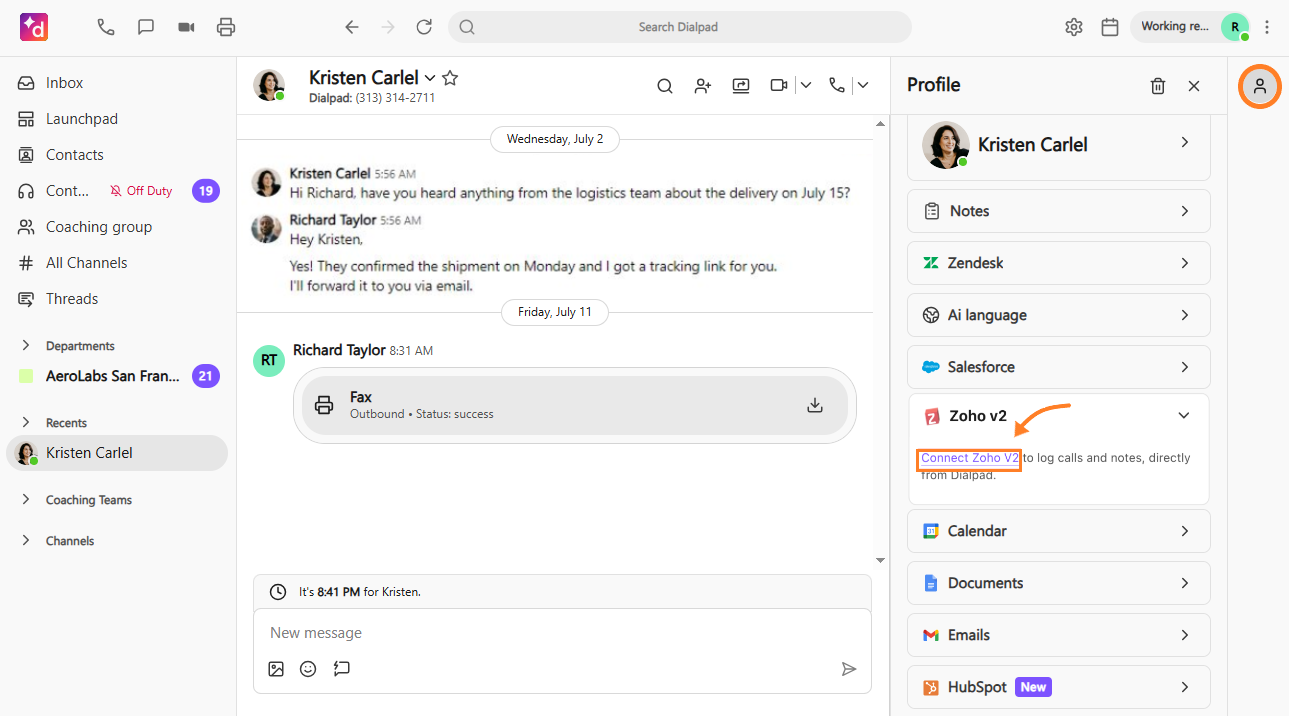Expand the Documents section
This screenshot has width=1289, height=716.
pos(1059,583)
